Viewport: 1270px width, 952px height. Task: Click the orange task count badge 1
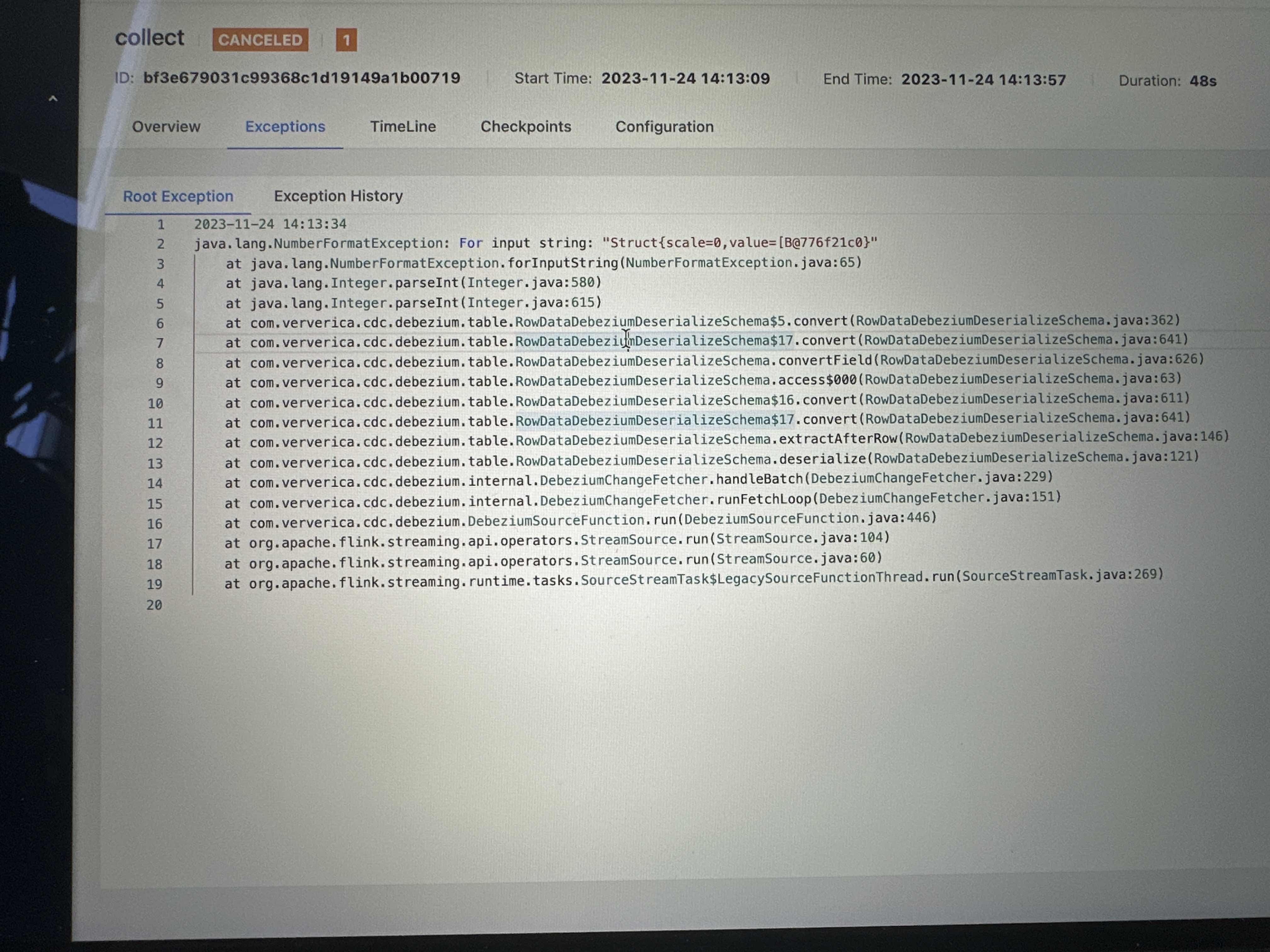[346, 40]
